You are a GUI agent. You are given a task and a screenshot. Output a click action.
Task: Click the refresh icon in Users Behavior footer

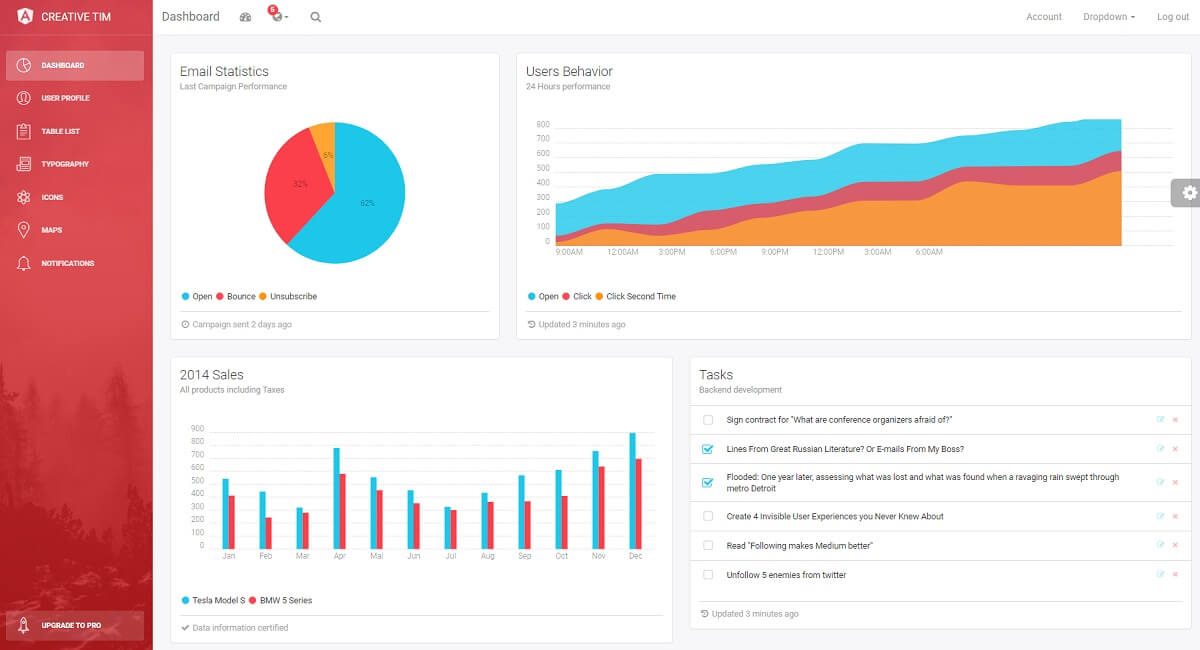[x=531, y=324]
